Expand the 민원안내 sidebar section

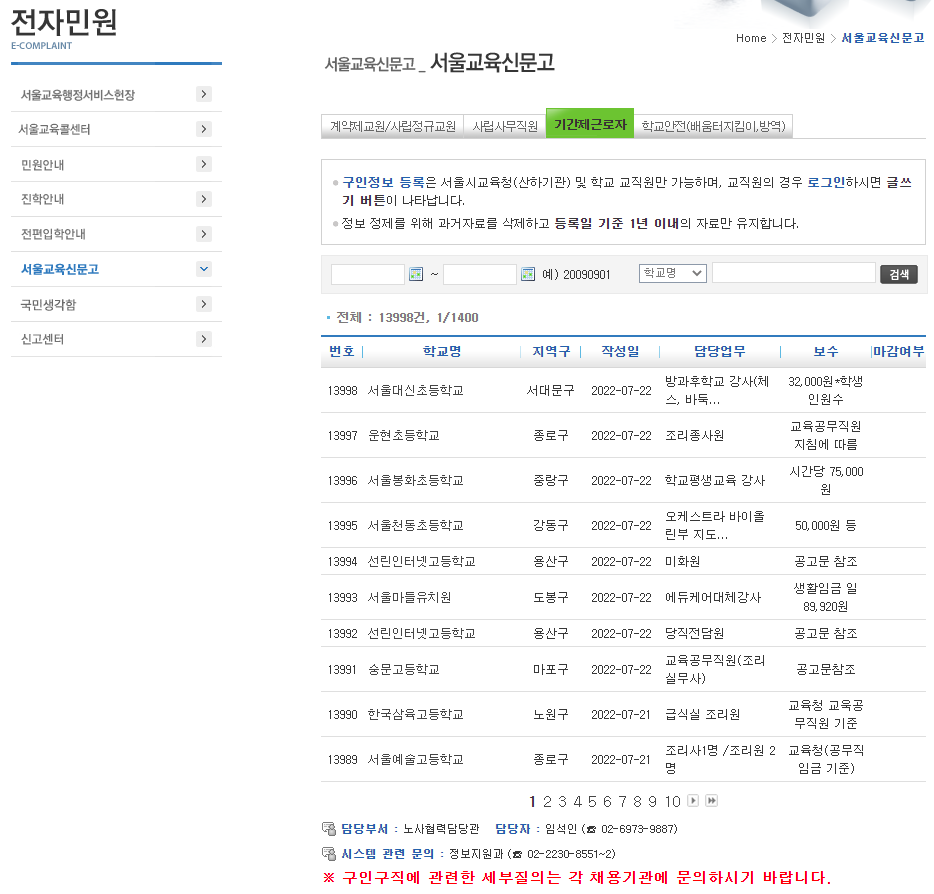click(x=204, y=164)
